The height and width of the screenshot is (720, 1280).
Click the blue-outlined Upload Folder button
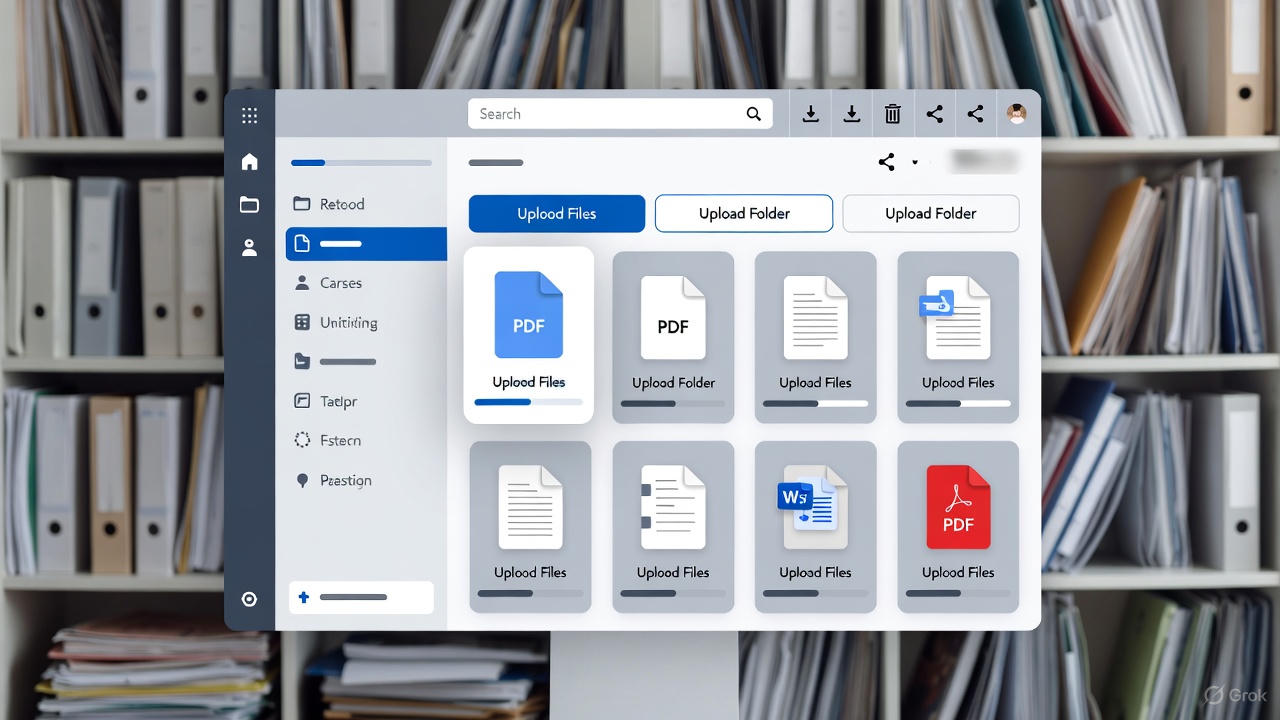tap(744, 213)
